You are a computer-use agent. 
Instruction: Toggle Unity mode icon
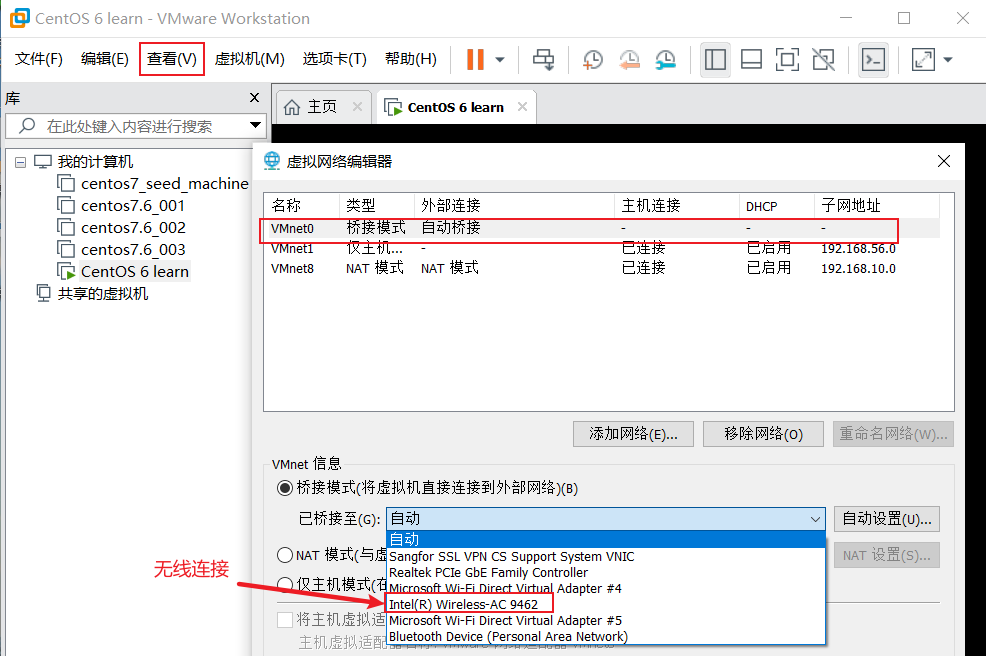[x=824, y=60]
